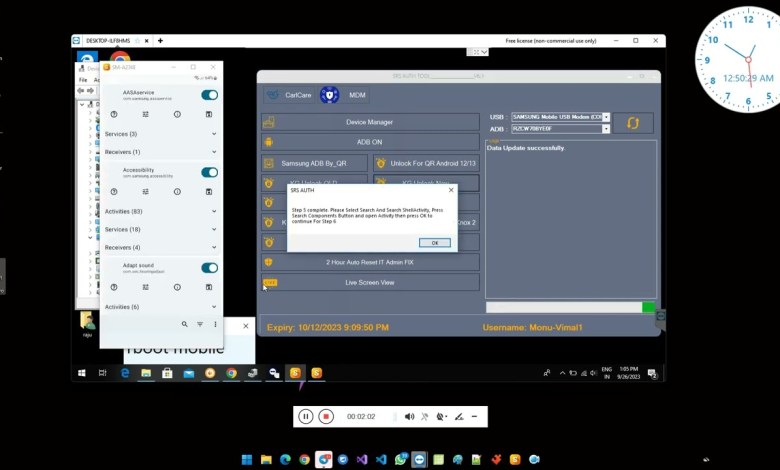The width and height of the screenshot is (780, 470).
Task: Minimize the recorder toolbar
Action: coord(475,416)
